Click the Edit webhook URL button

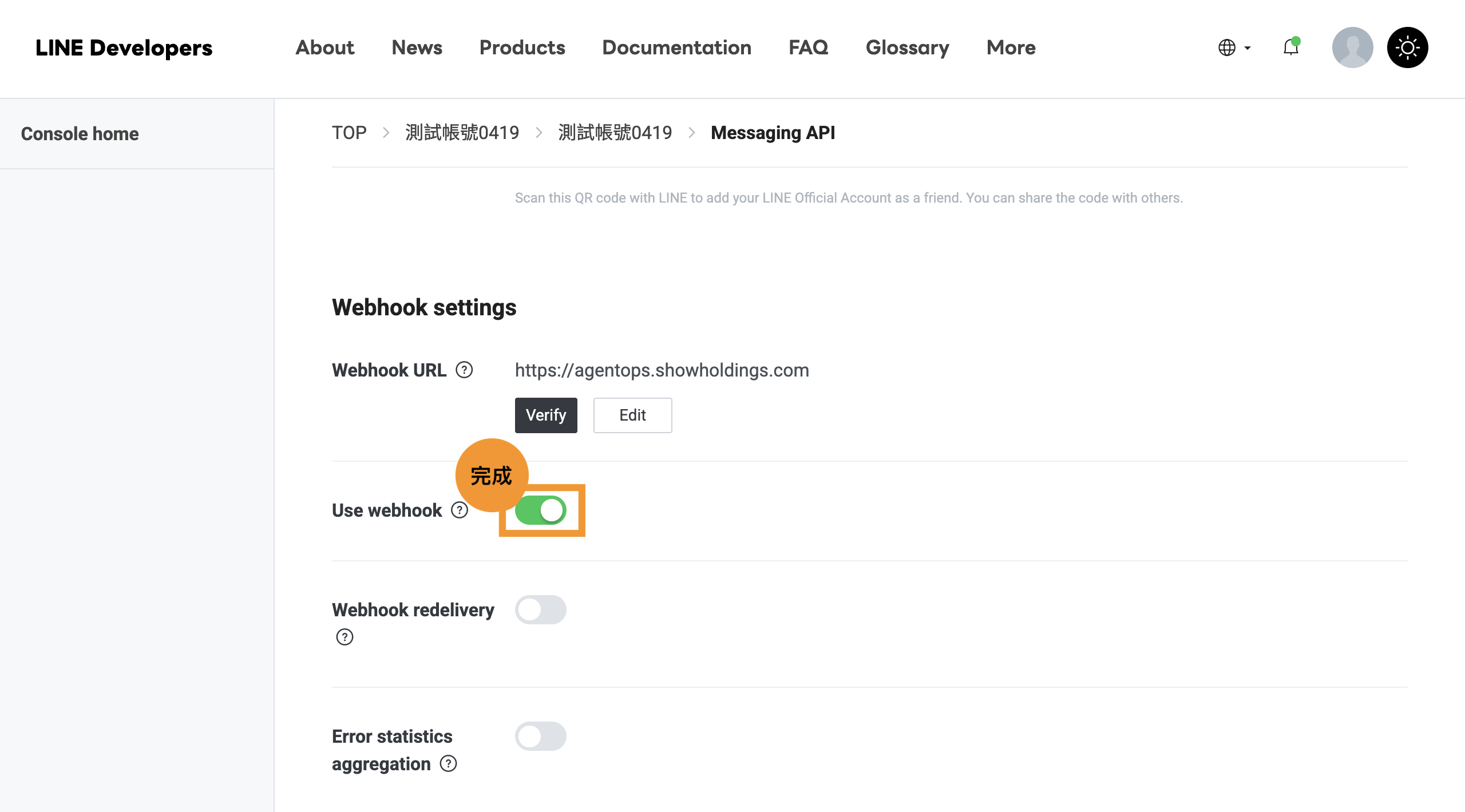[633, 415]
